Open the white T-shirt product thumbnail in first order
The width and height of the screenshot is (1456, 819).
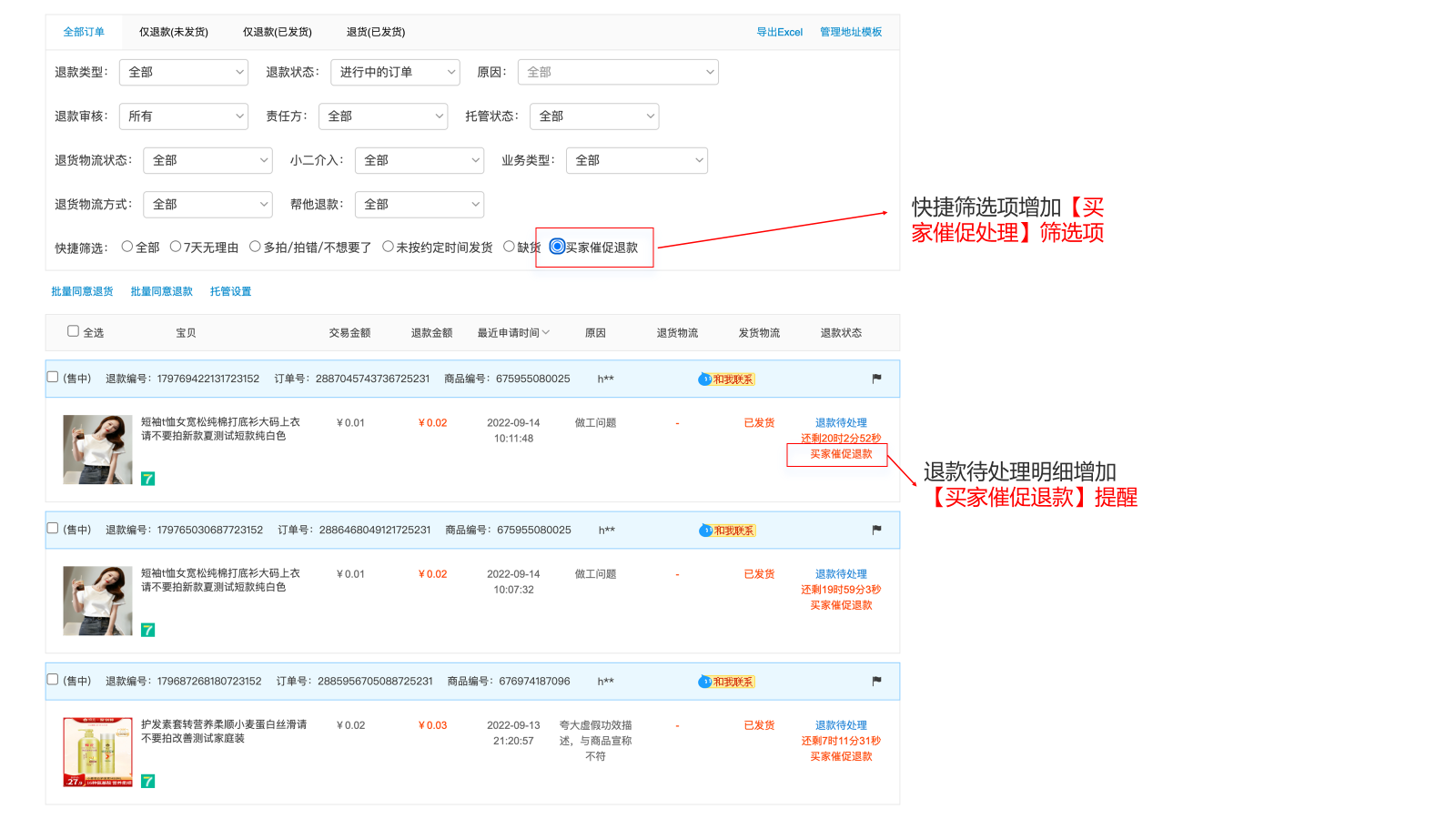97,449
